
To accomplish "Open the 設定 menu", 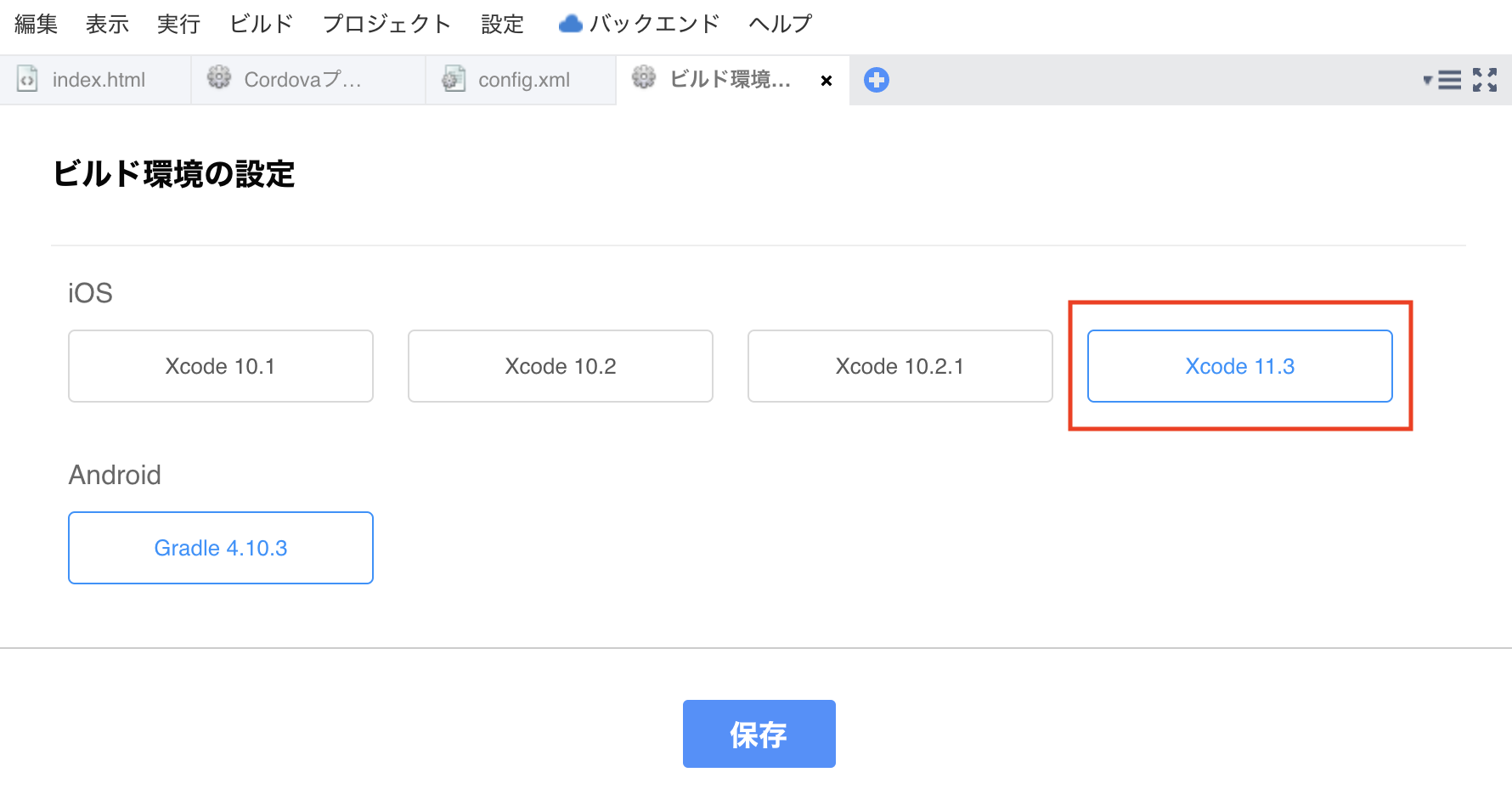I will pos(502,24).
